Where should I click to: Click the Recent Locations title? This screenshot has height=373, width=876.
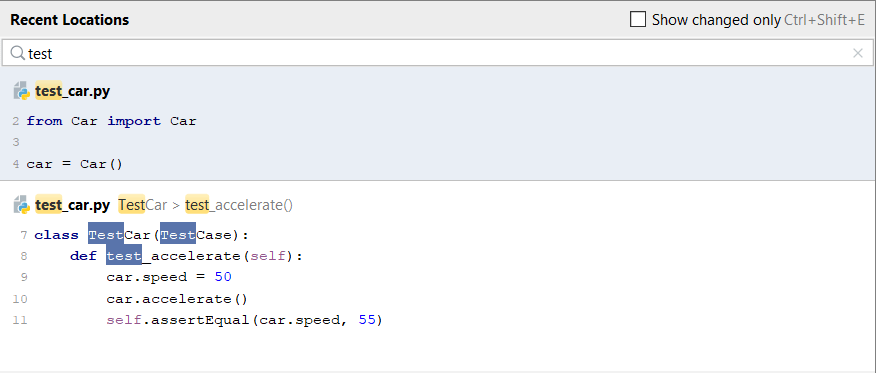tap(69, 20)
